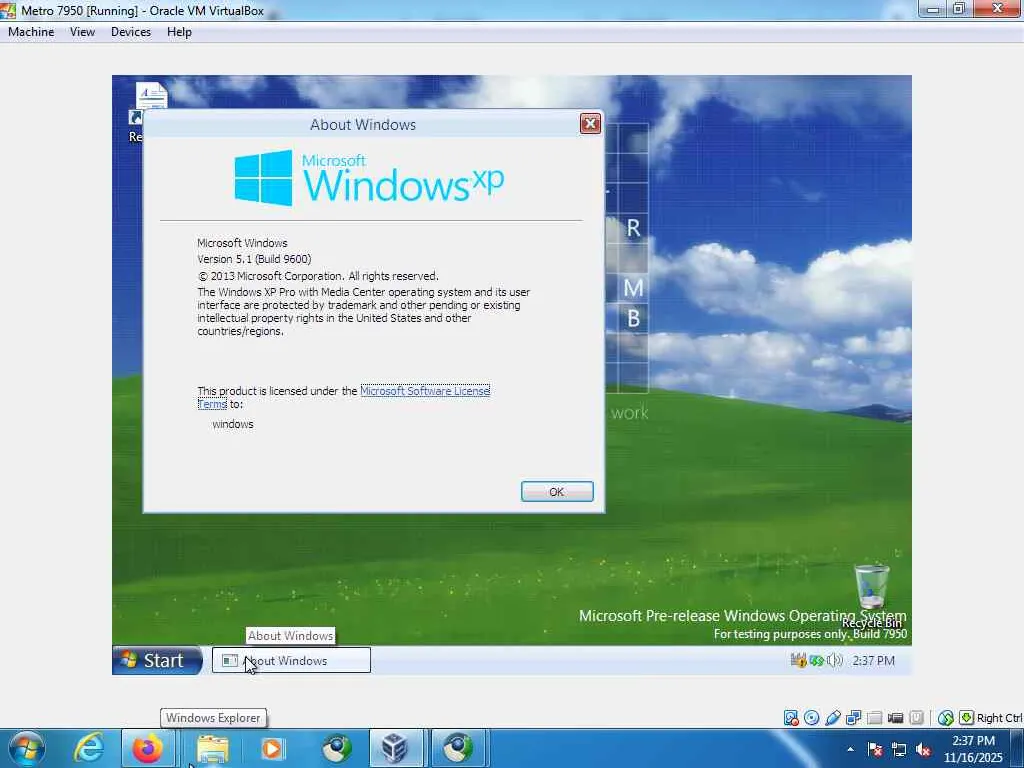Viewport: 1024px width, 768px height.
Task: Switch to Firefox on the host taskbar
Action: 148,748
